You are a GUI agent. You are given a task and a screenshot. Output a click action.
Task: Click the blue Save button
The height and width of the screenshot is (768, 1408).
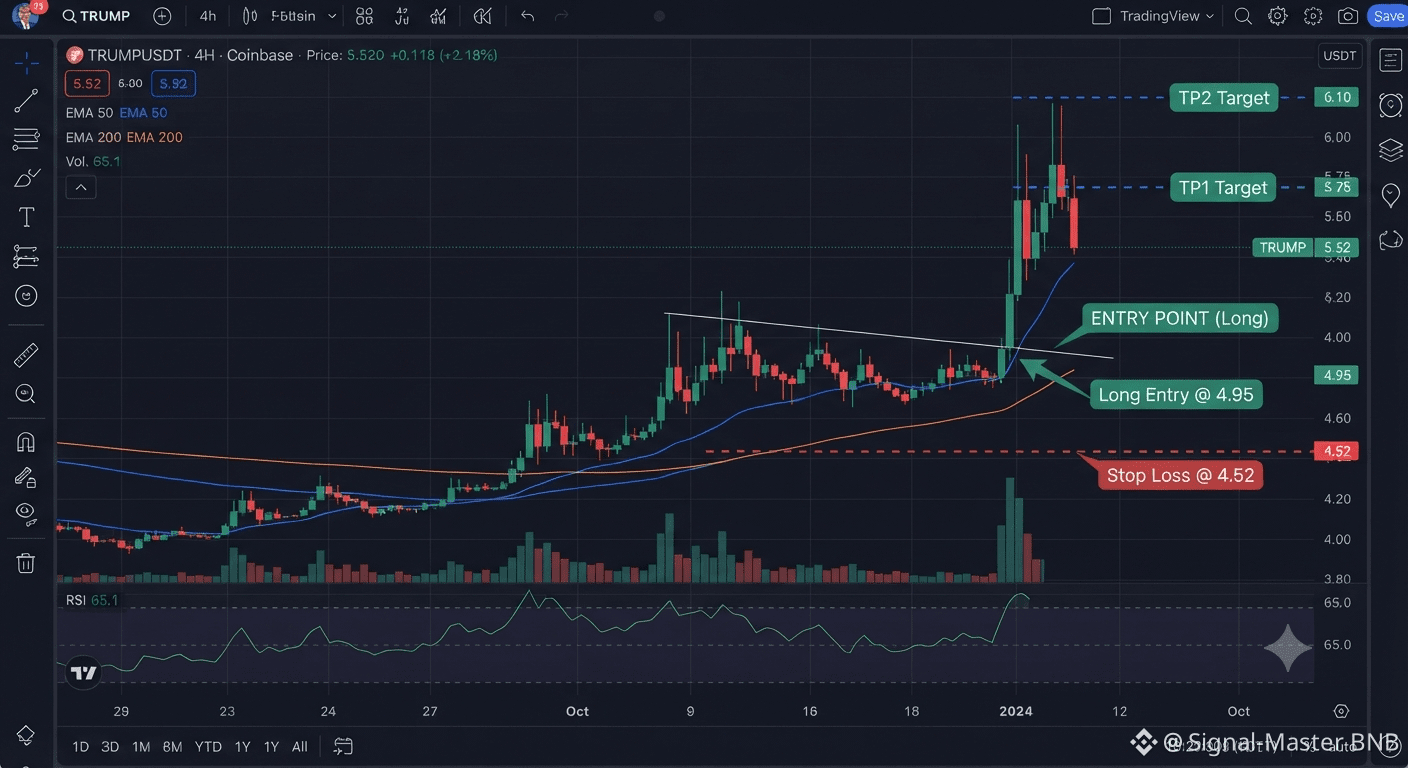pos(1388,16)
